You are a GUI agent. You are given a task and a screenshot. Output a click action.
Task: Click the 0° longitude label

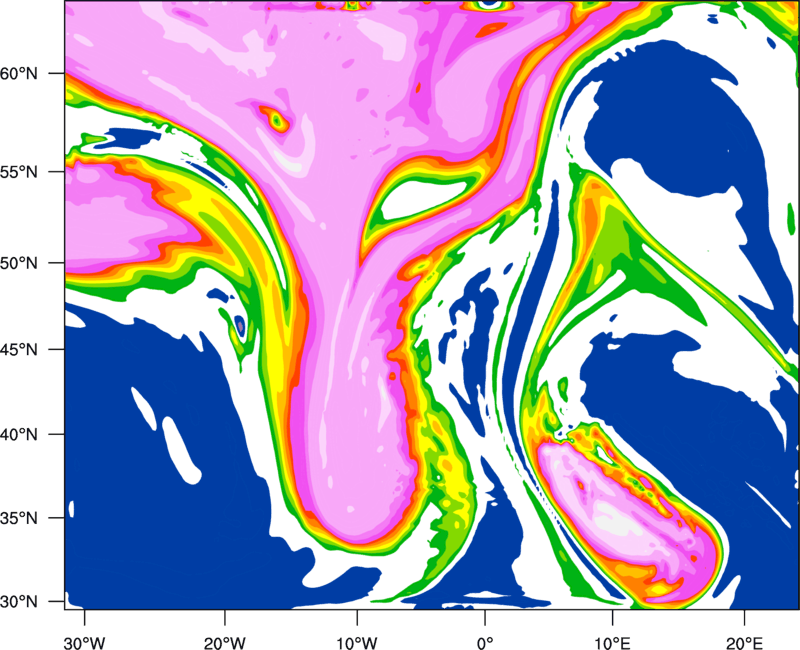(x=485, y=643)
